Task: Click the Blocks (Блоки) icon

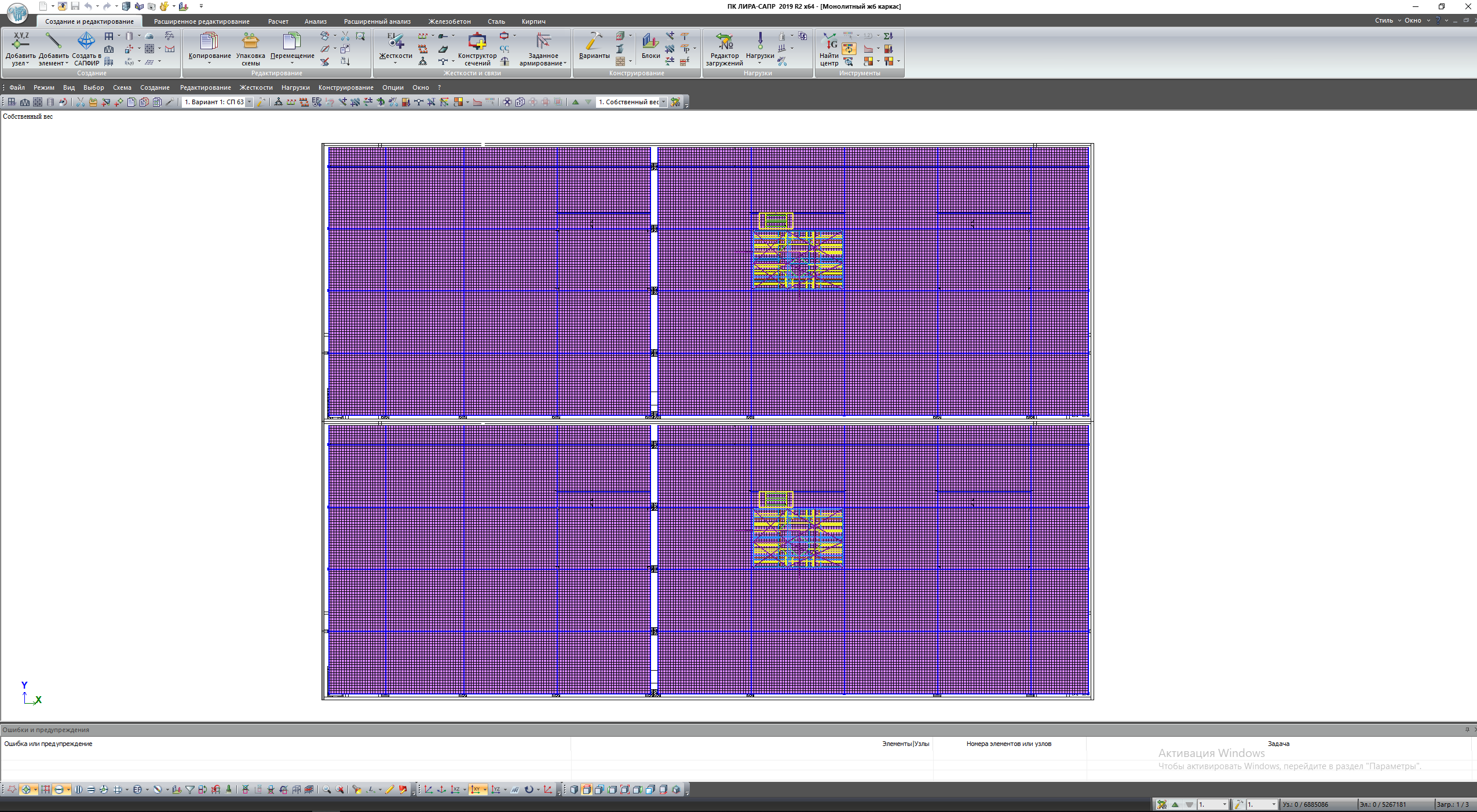Action: click(x=650, y=42)
